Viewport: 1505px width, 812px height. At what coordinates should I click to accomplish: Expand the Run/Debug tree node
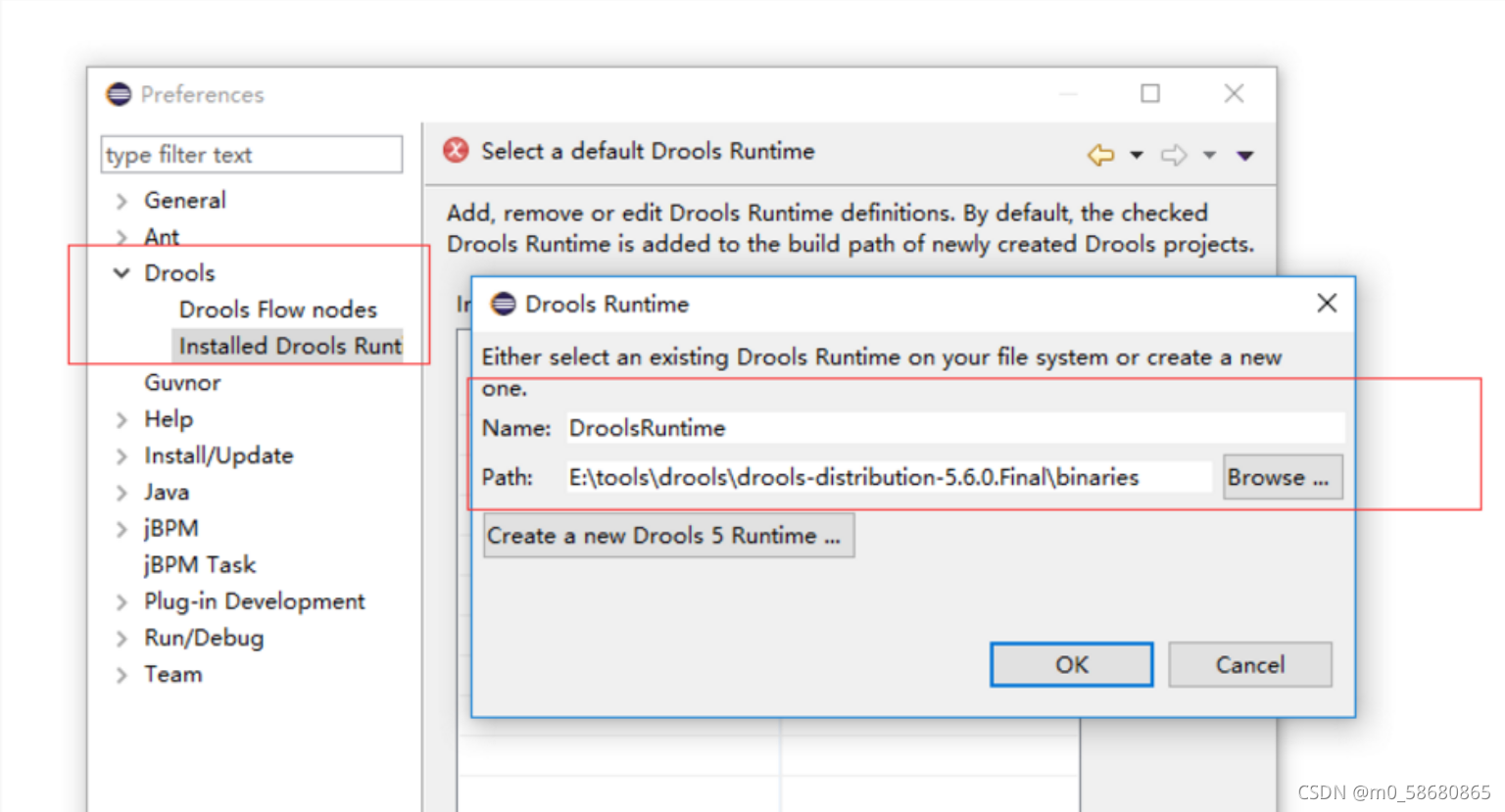[x=121, y=639]
